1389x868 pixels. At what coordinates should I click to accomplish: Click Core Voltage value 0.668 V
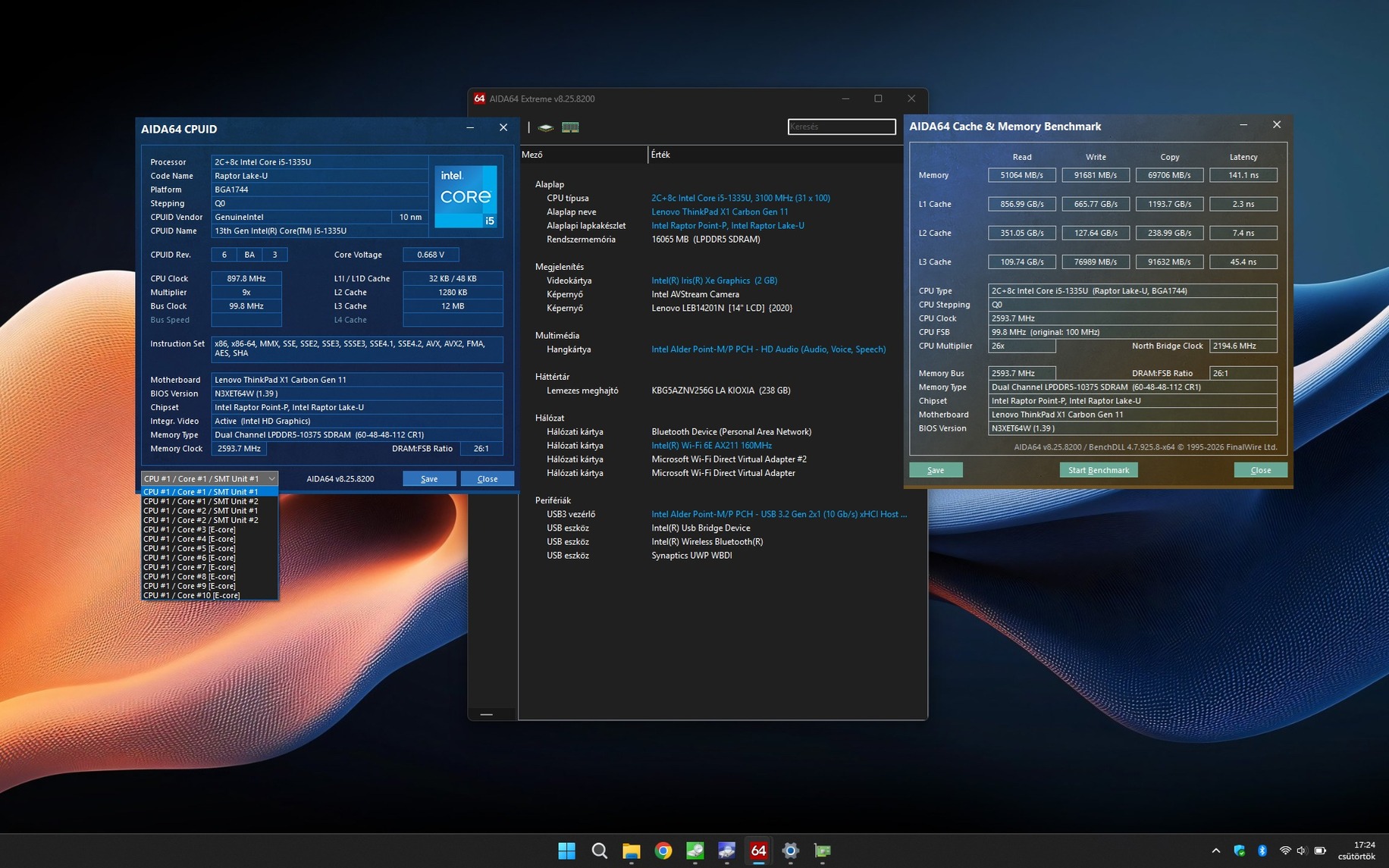431,255
